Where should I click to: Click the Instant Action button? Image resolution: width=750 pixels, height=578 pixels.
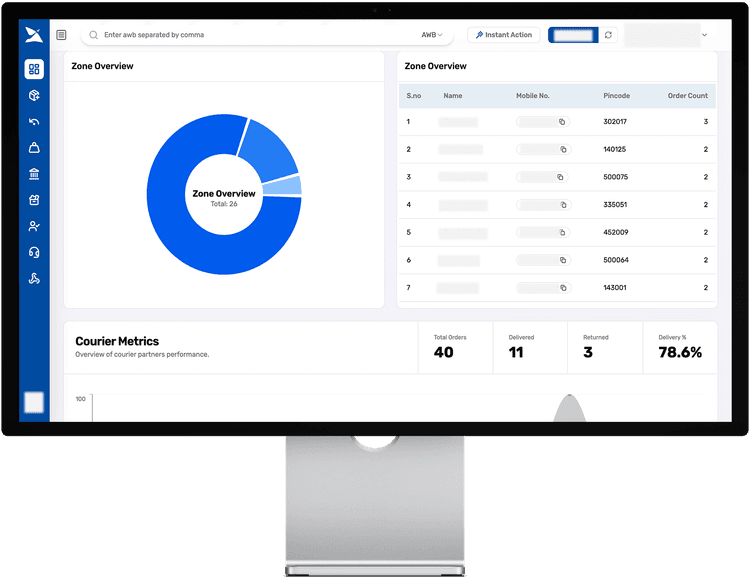(504, 35)
